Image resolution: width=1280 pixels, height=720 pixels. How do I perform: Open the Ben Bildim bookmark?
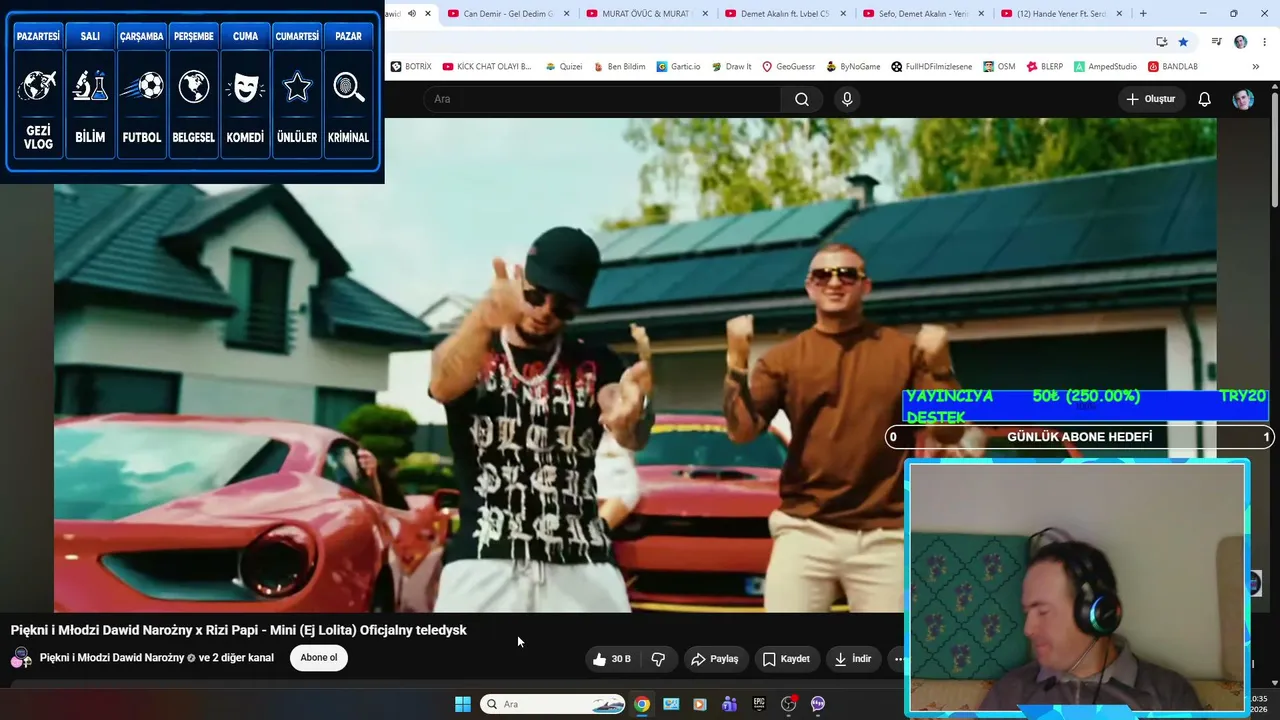click(619, 67)
